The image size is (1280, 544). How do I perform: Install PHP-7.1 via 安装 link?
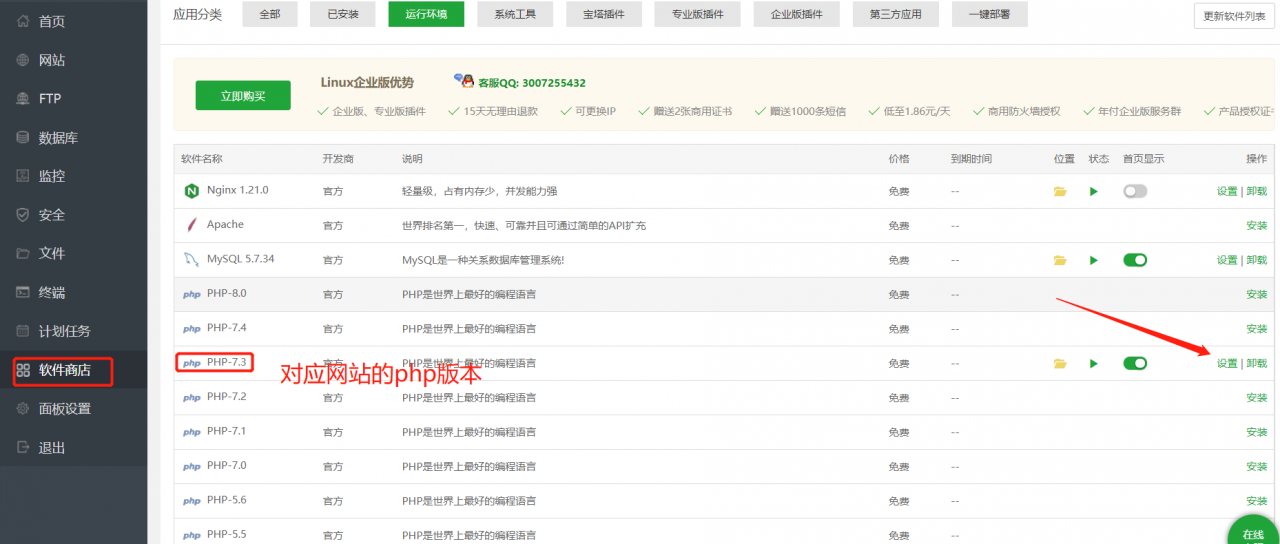(1257, 432)
